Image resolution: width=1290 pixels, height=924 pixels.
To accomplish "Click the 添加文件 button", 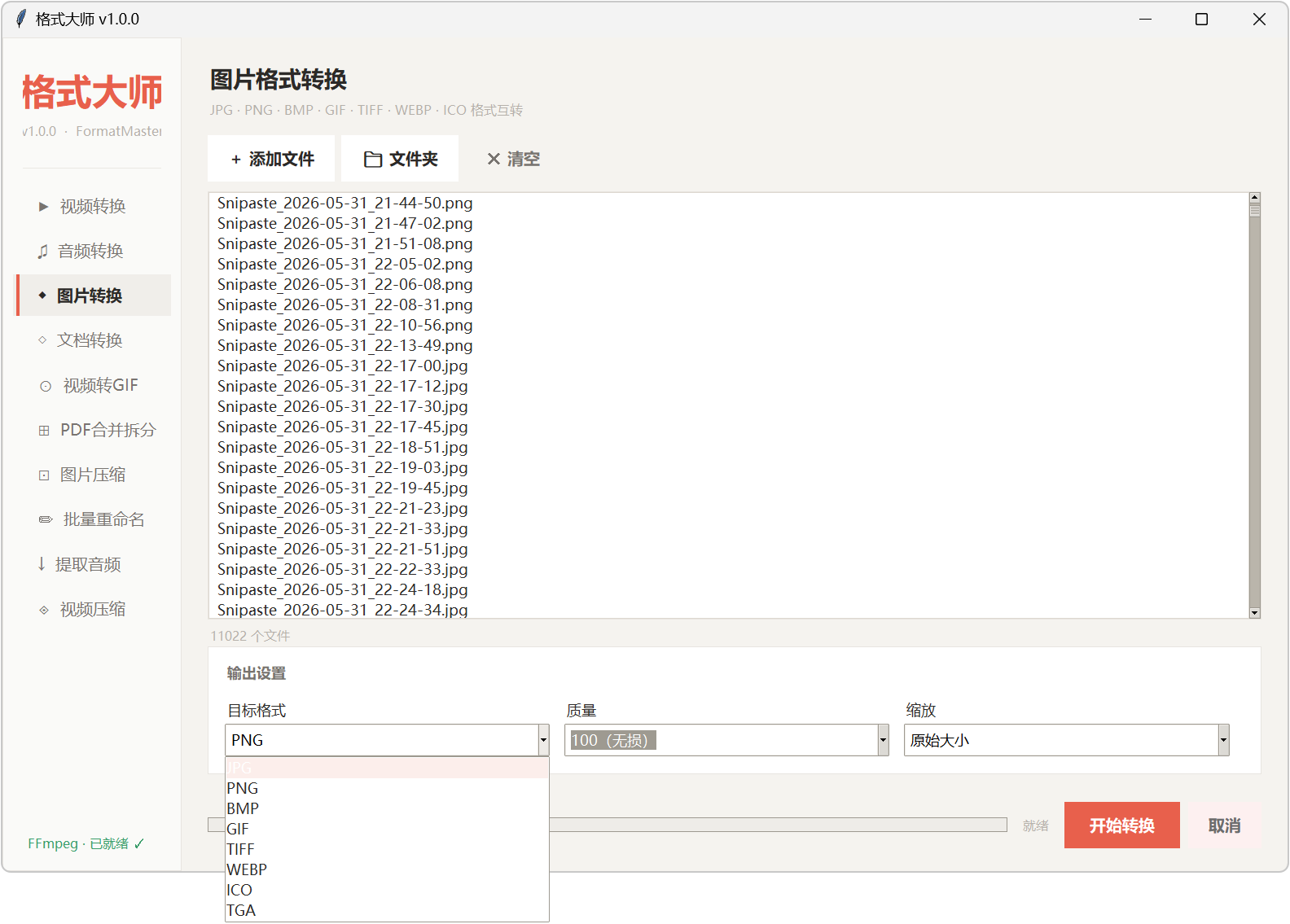I will 271,159.
